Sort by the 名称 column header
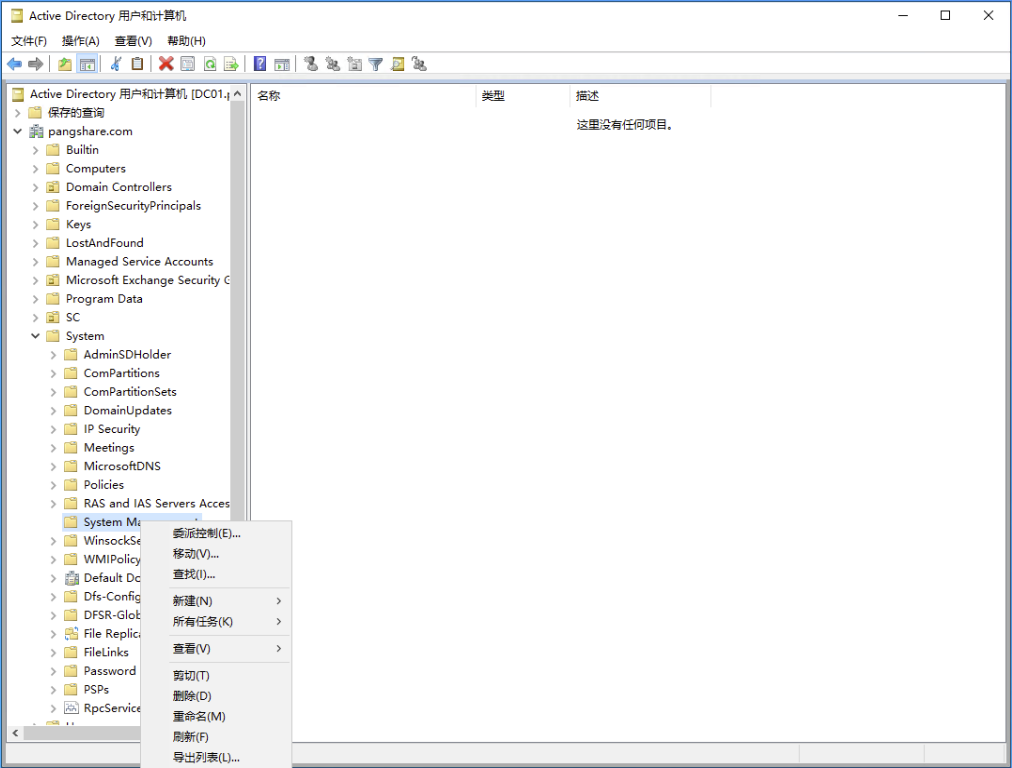 [363, 96]
